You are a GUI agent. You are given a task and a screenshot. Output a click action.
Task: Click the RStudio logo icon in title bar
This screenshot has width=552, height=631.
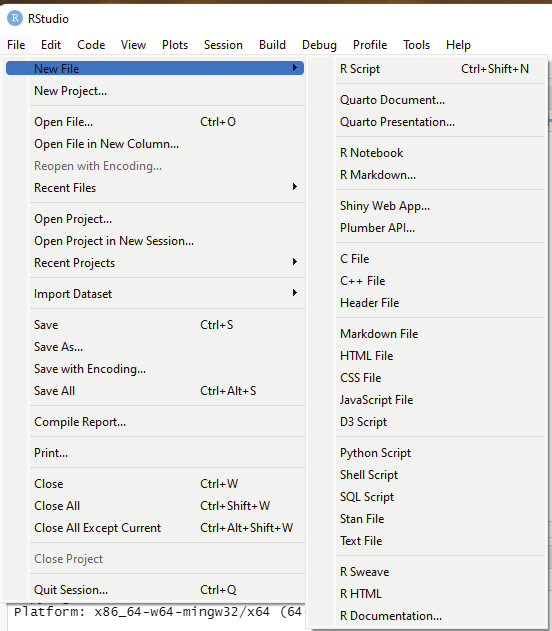click(15, 19)
